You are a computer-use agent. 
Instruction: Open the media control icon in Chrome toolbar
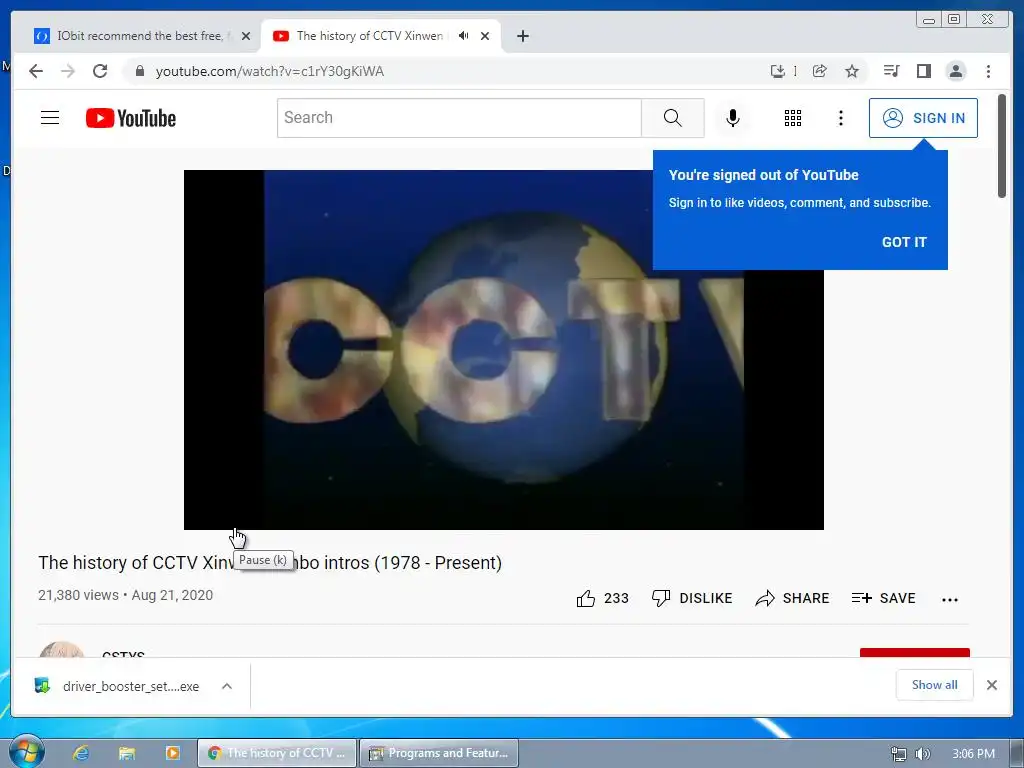pyautogui.click(x=891, y=71)
